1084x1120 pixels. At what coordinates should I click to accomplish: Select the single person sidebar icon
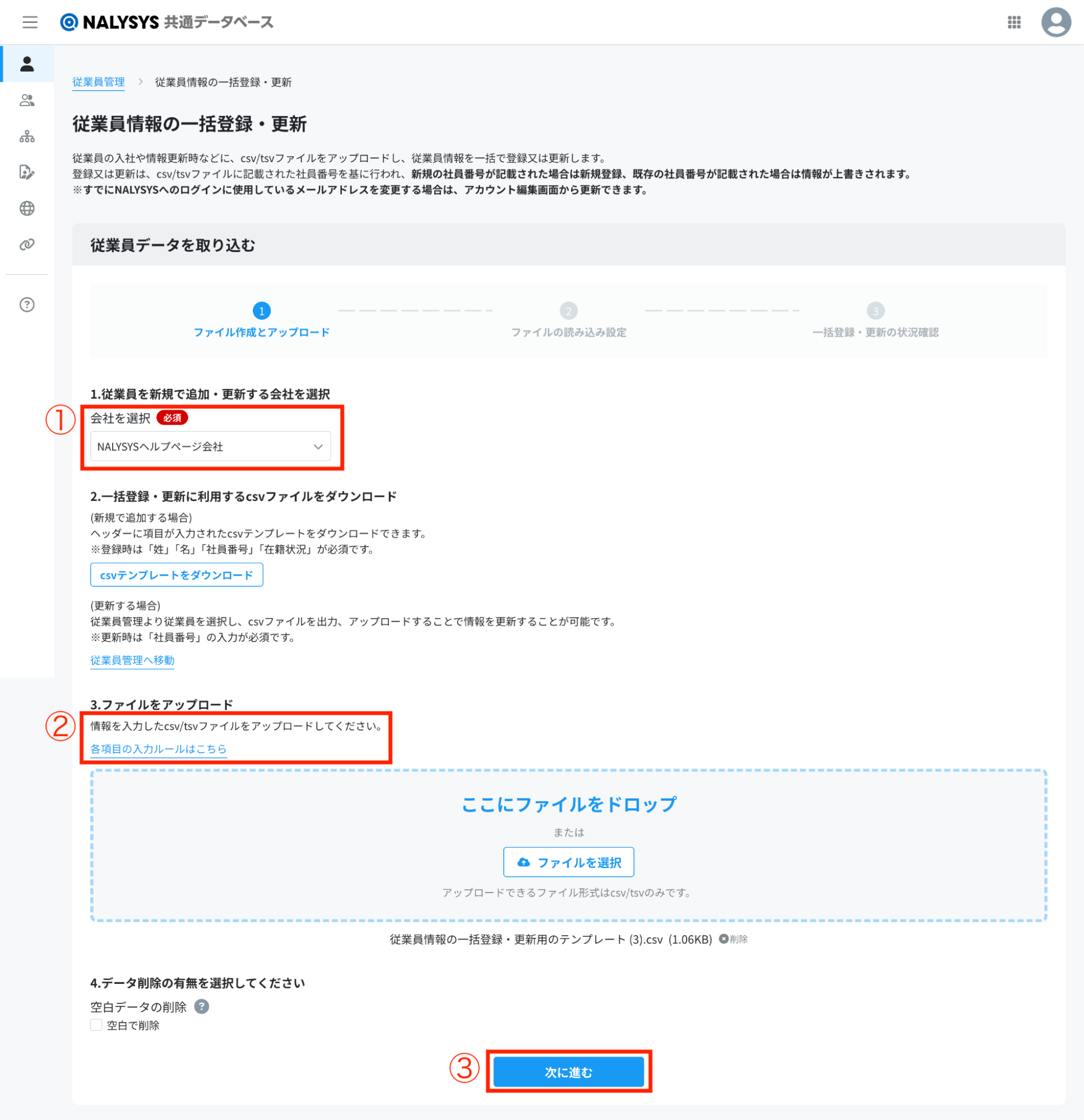pos(27,64)
